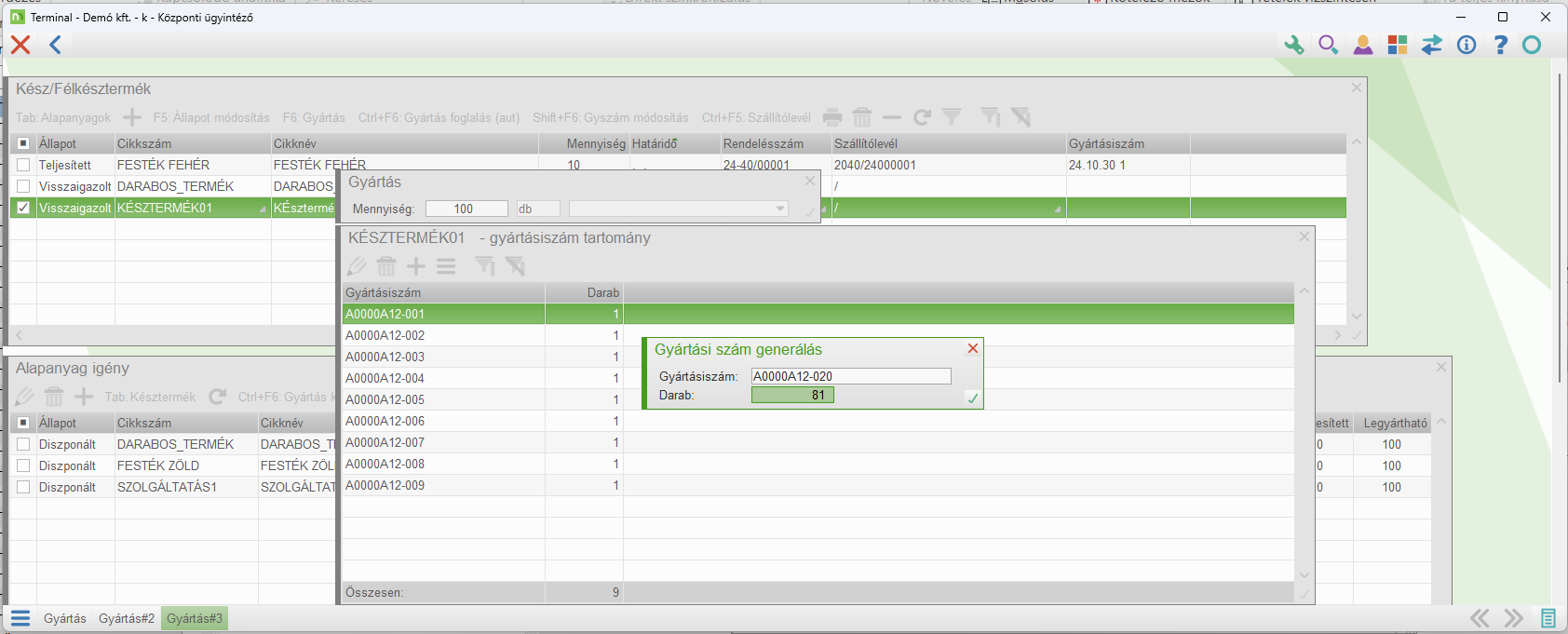Screen dimensions: 1568x634
Task: Check the Diszponált FESTÉK ZÖLD row checkbox
Action: (23, 465)
